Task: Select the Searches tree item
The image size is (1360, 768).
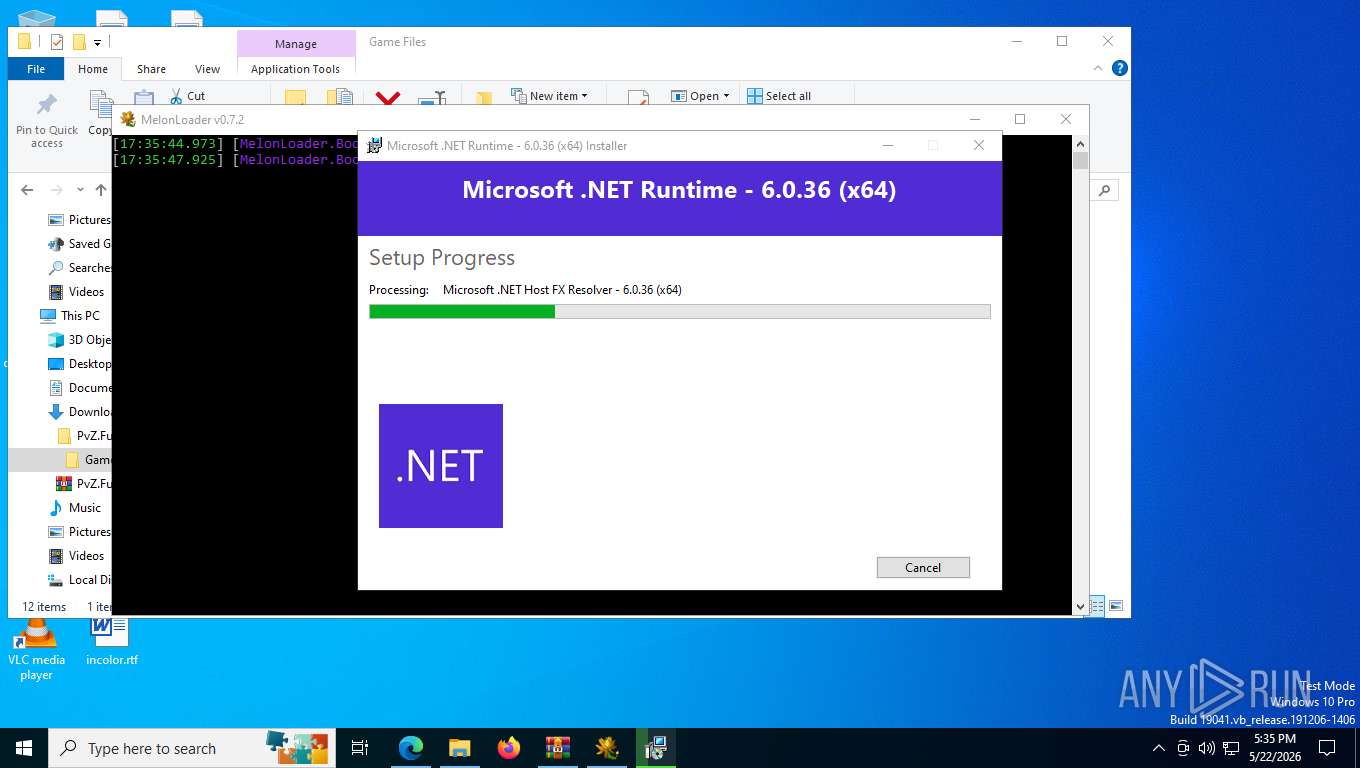Action: (x=79, y=267)
